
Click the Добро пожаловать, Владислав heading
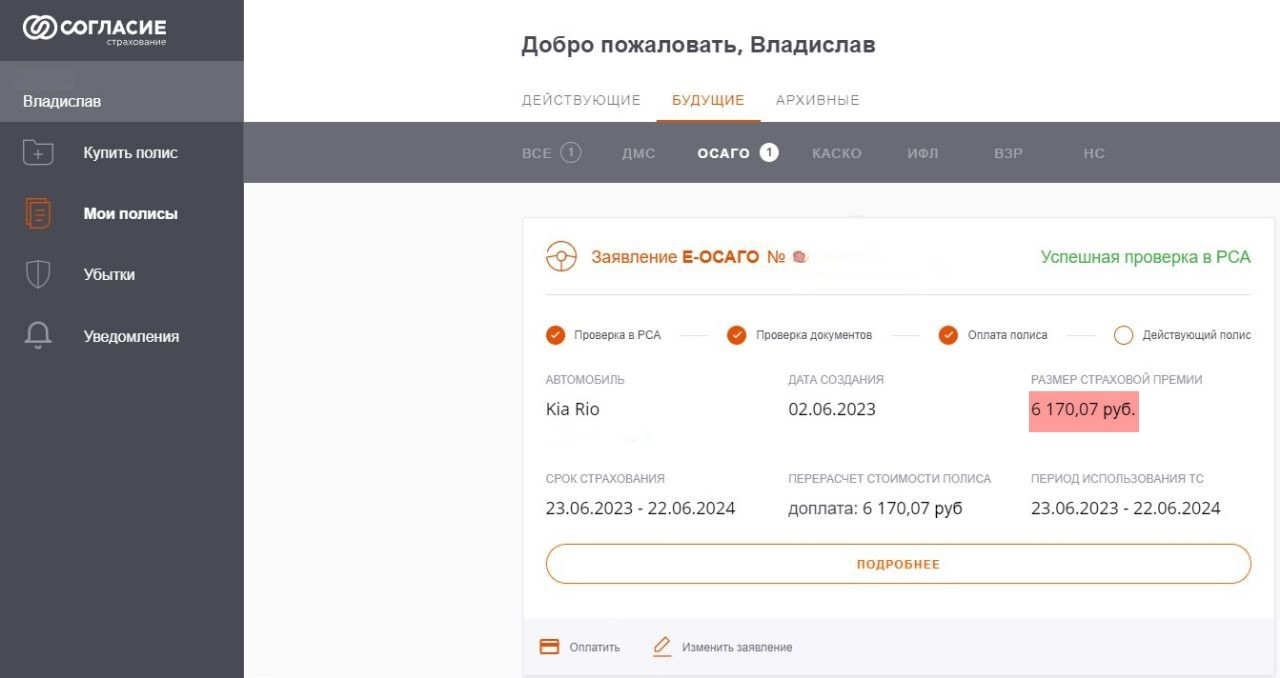[698, 45]
